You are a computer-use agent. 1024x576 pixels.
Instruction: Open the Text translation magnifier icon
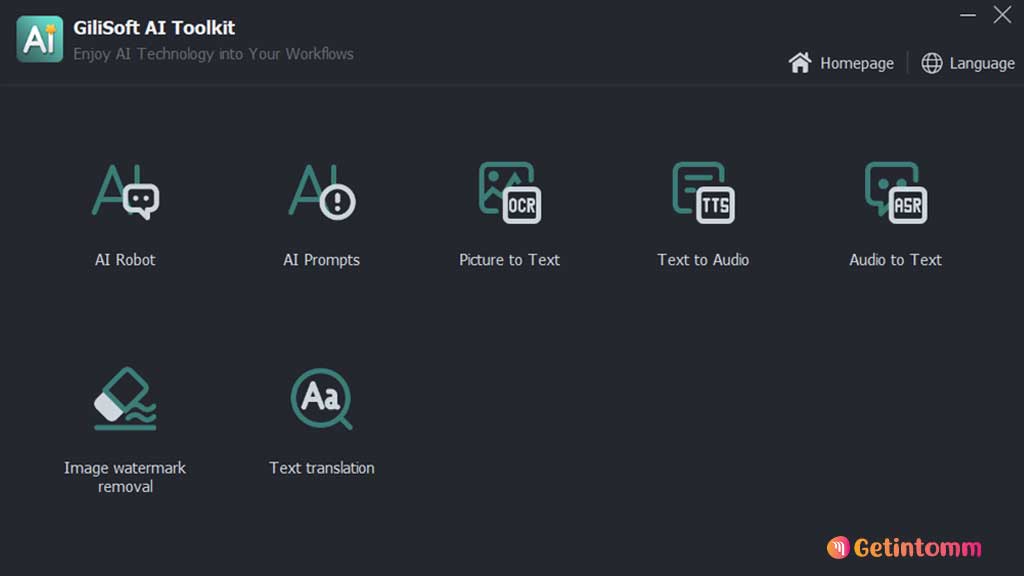(x=321, y=398)
